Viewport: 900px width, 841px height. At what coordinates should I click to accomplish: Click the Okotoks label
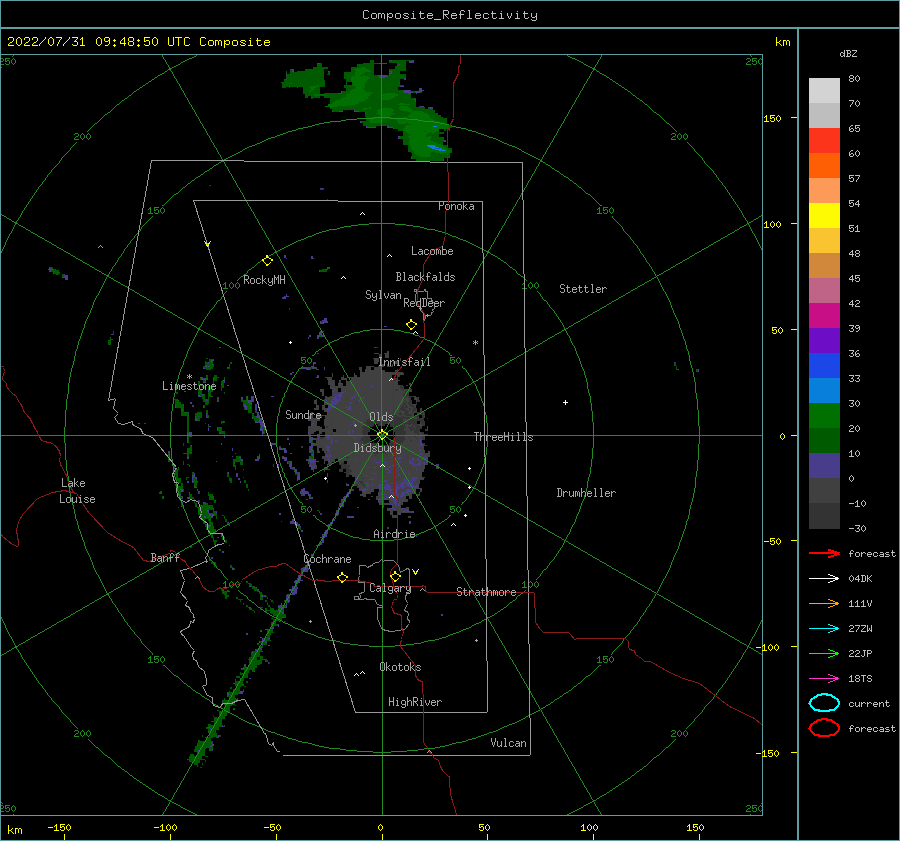[400, 667]
